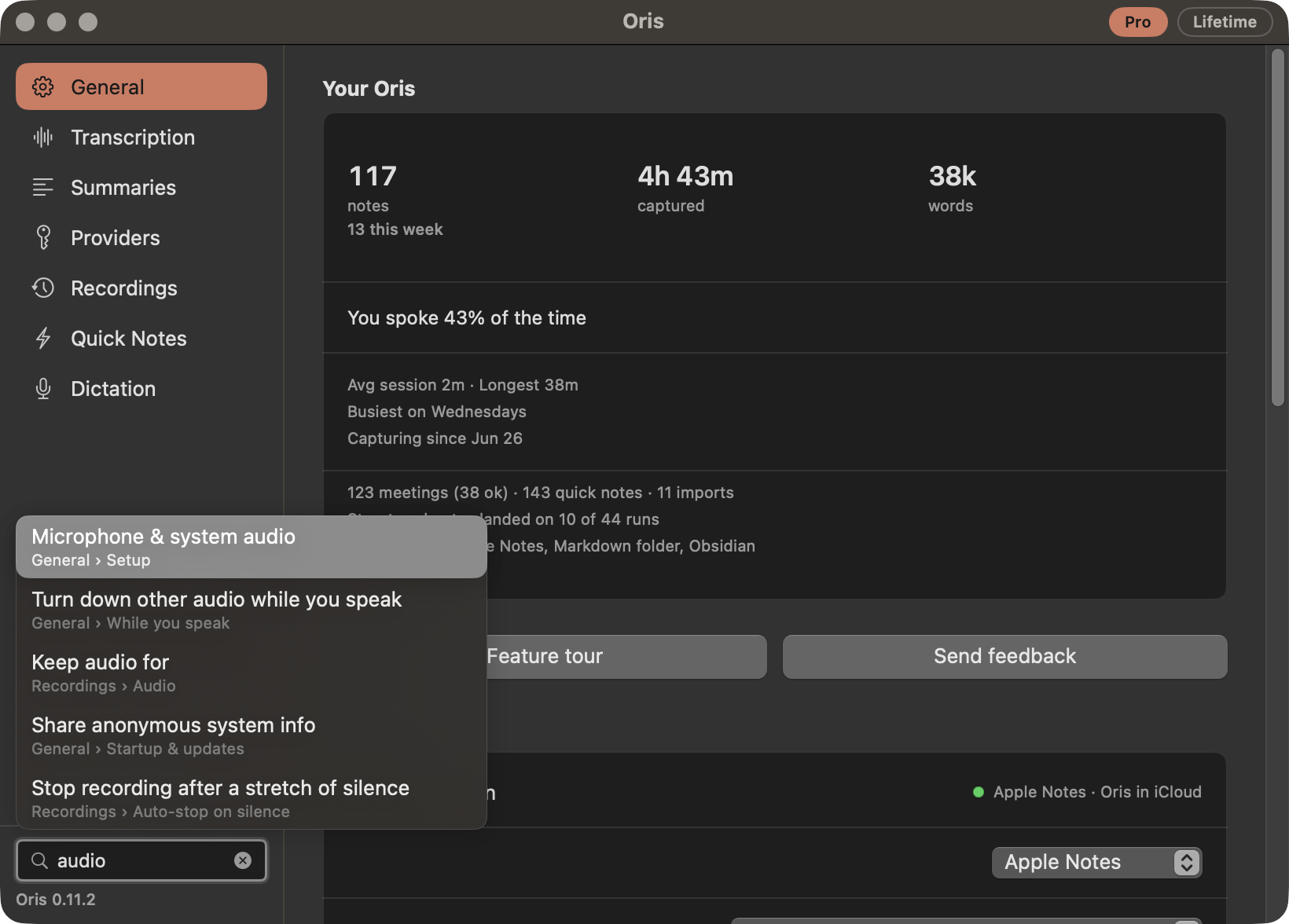Click the Summaries lines icon
The width and height of the screenshot is (1289, 924).
43,188
